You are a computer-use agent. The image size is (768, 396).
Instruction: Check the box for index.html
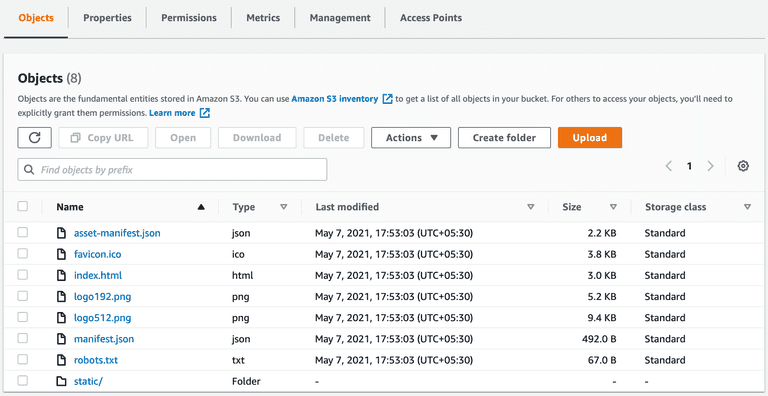[x=23, y=274]
